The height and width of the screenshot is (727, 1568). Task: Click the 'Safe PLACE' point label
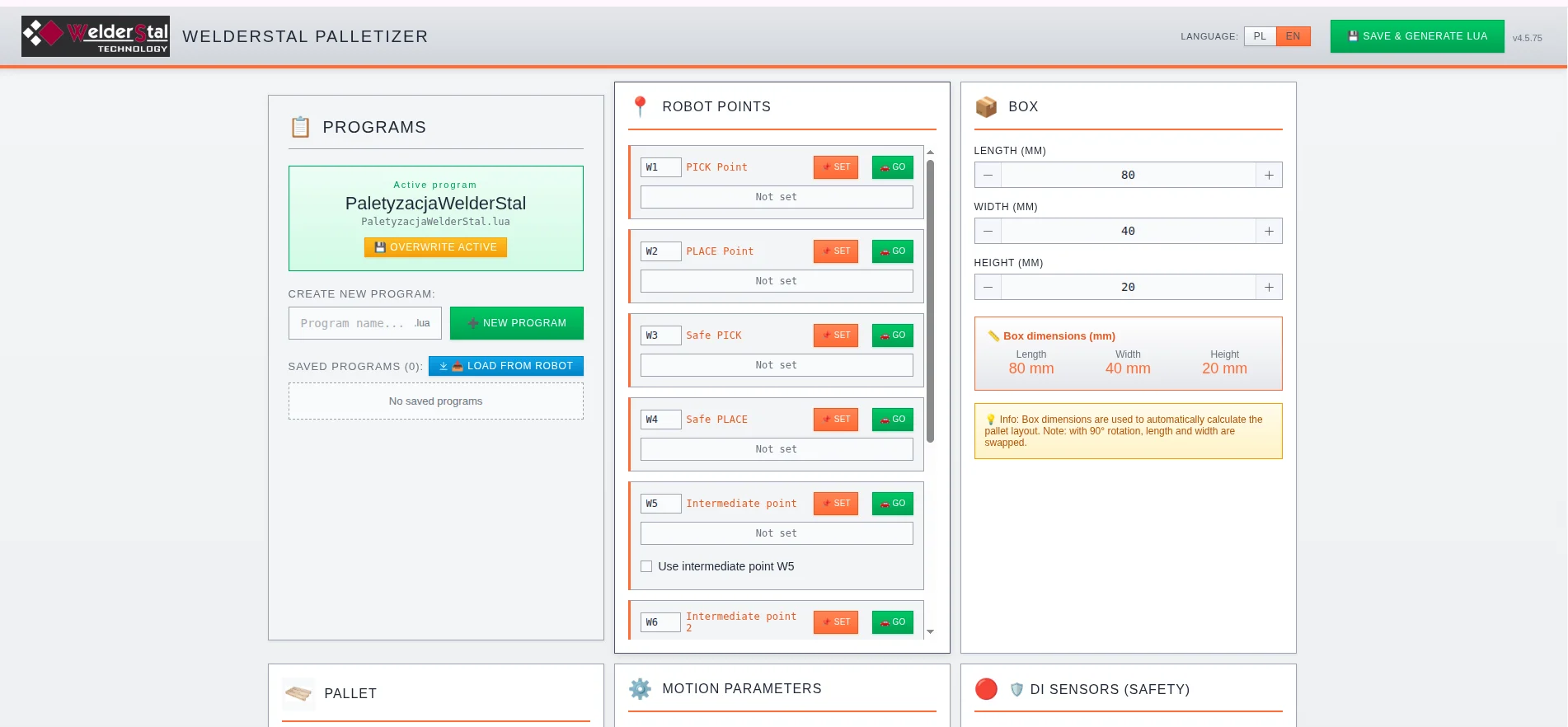pos(716,420)
